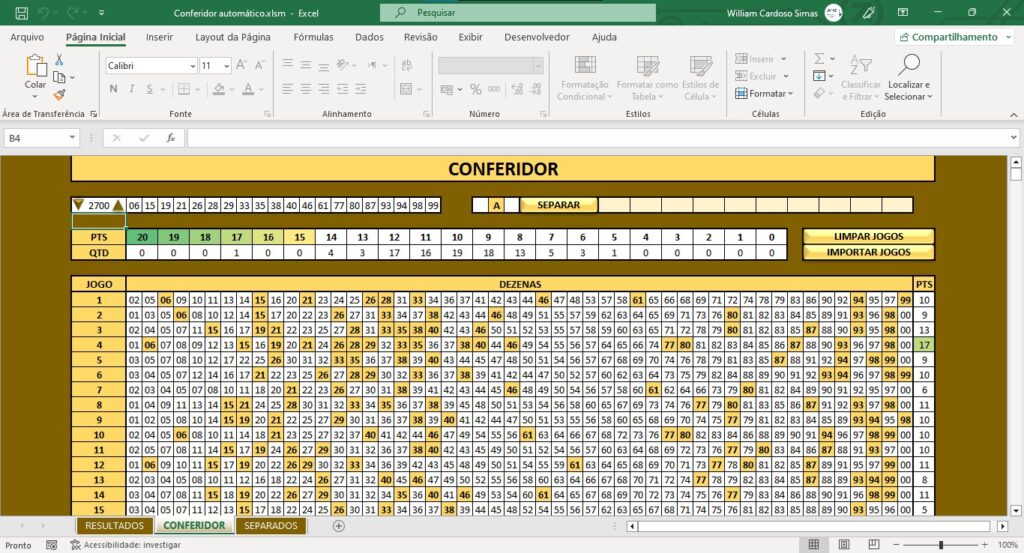Click the Pesquisar search box
This screenshot has height=553, width=1024.
point(518,12)
